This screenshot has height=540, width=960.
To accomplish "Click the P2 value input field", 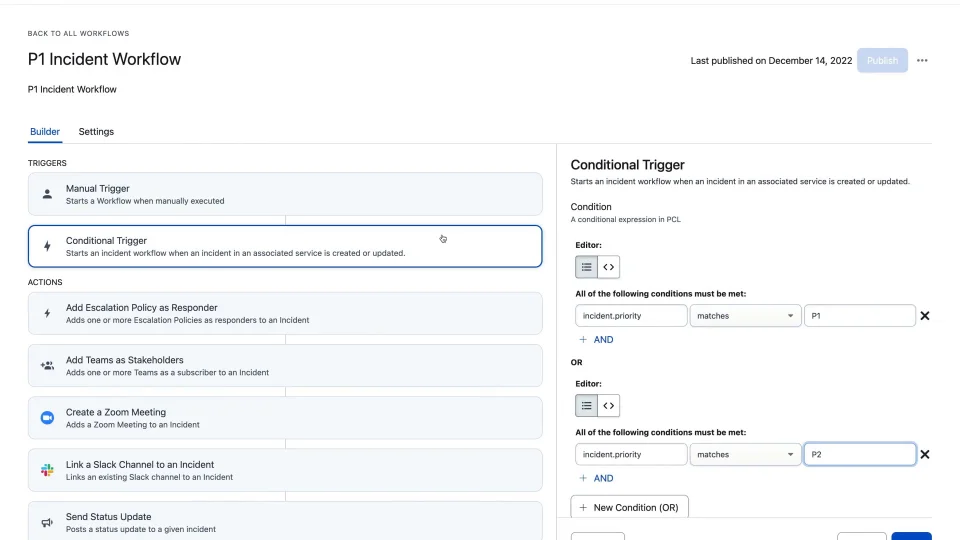I will pos(860,454).
